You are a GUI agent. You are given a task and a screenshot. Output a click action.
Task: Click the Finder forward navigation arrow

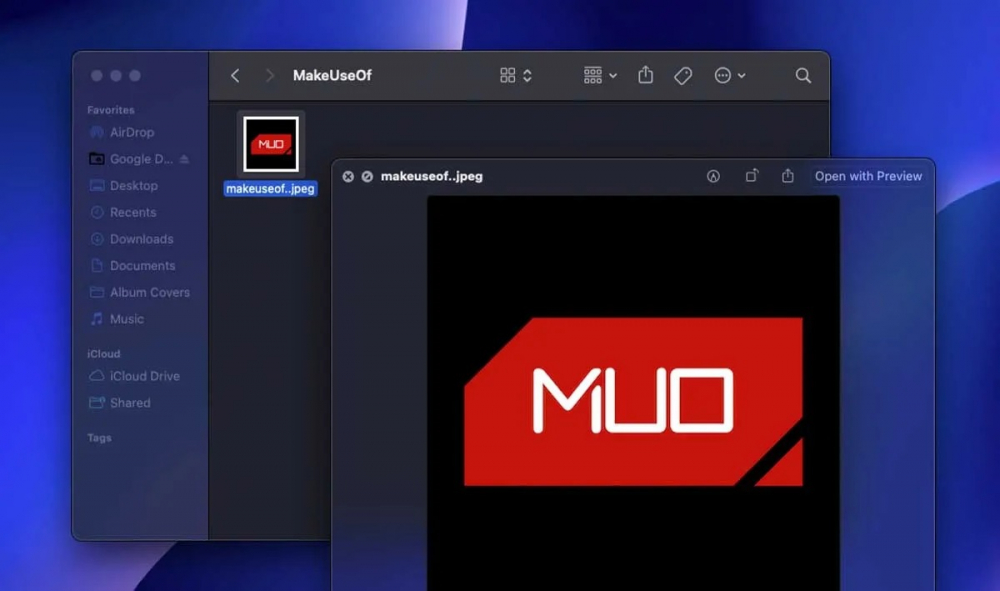(269, 76)
